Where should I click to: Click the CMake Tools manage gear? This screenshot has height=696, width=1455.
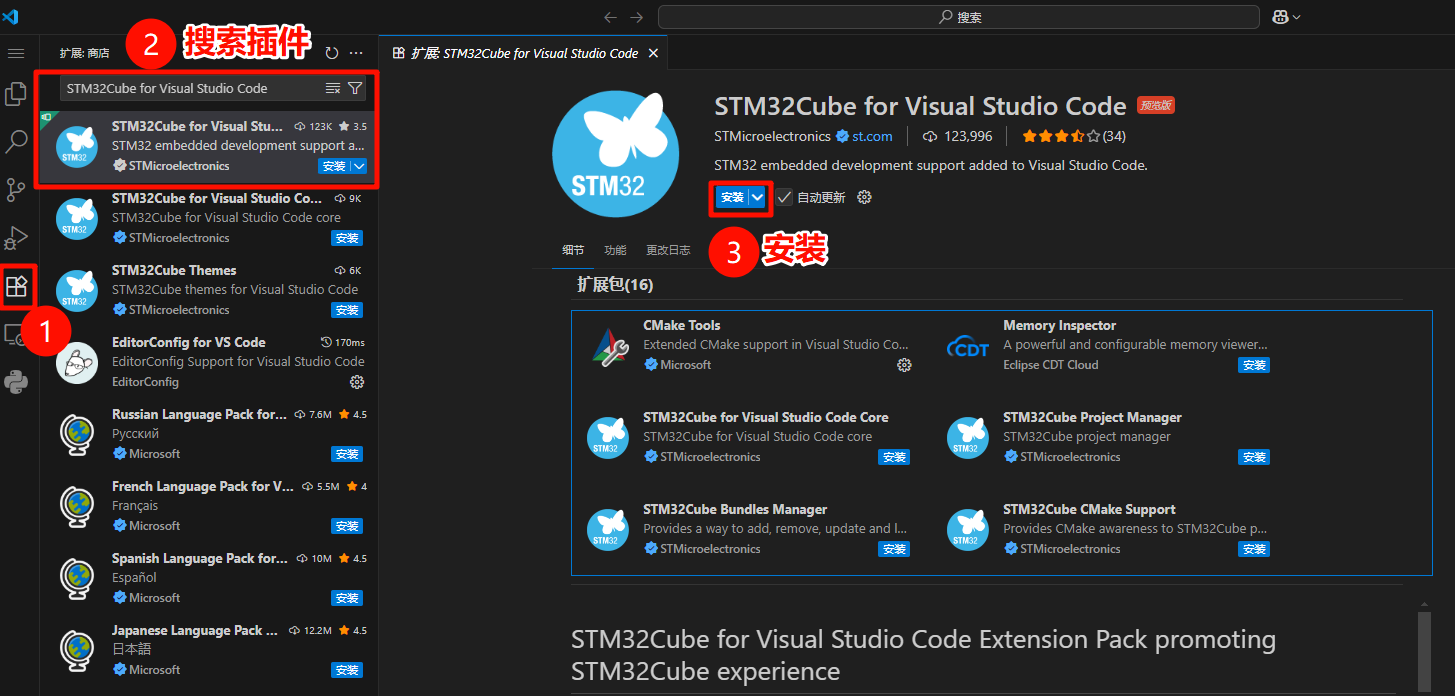coord(904,365)
